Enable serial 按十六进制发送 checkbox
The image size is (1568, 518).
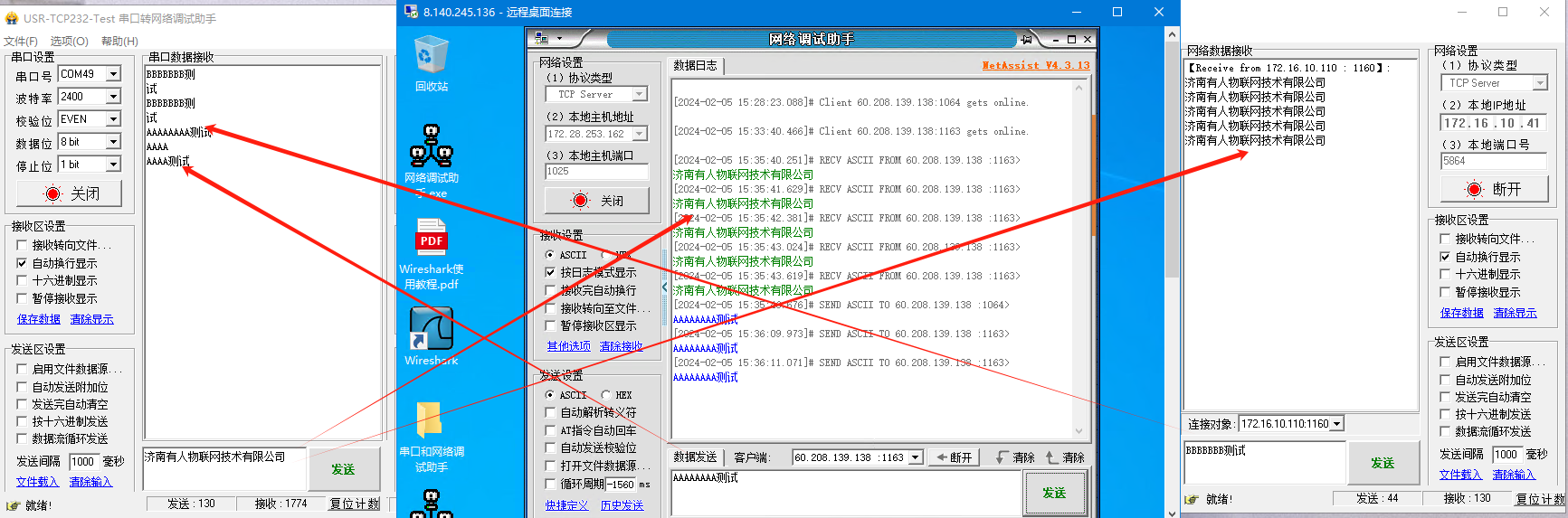tap(23, 421)
